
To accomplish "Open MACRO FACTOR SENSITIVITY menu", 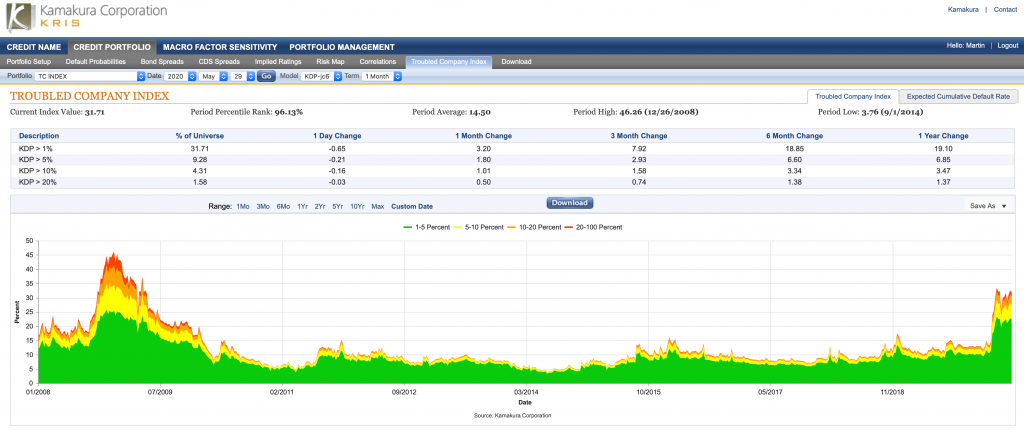I will click(x=220, y=47).
